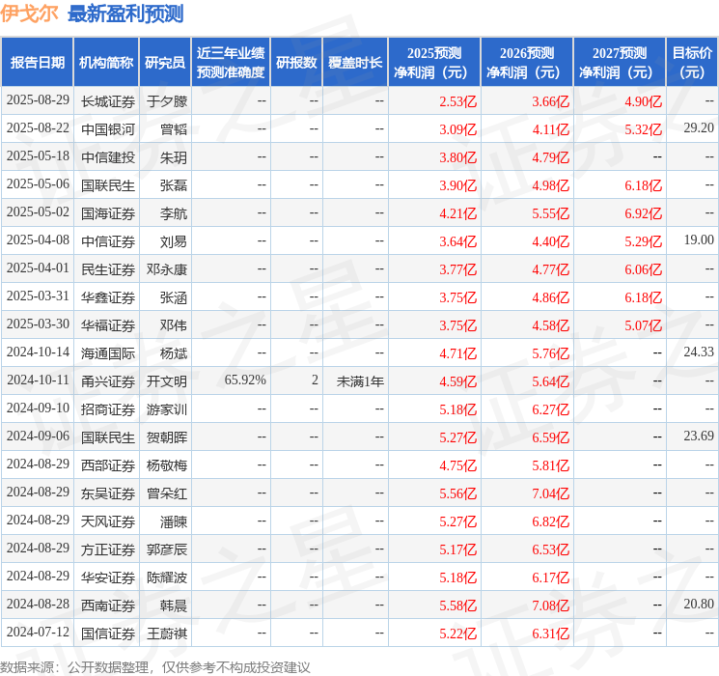Click the 西南证券 institution cell
Screen dimensions: 719x676
(108, 606)
